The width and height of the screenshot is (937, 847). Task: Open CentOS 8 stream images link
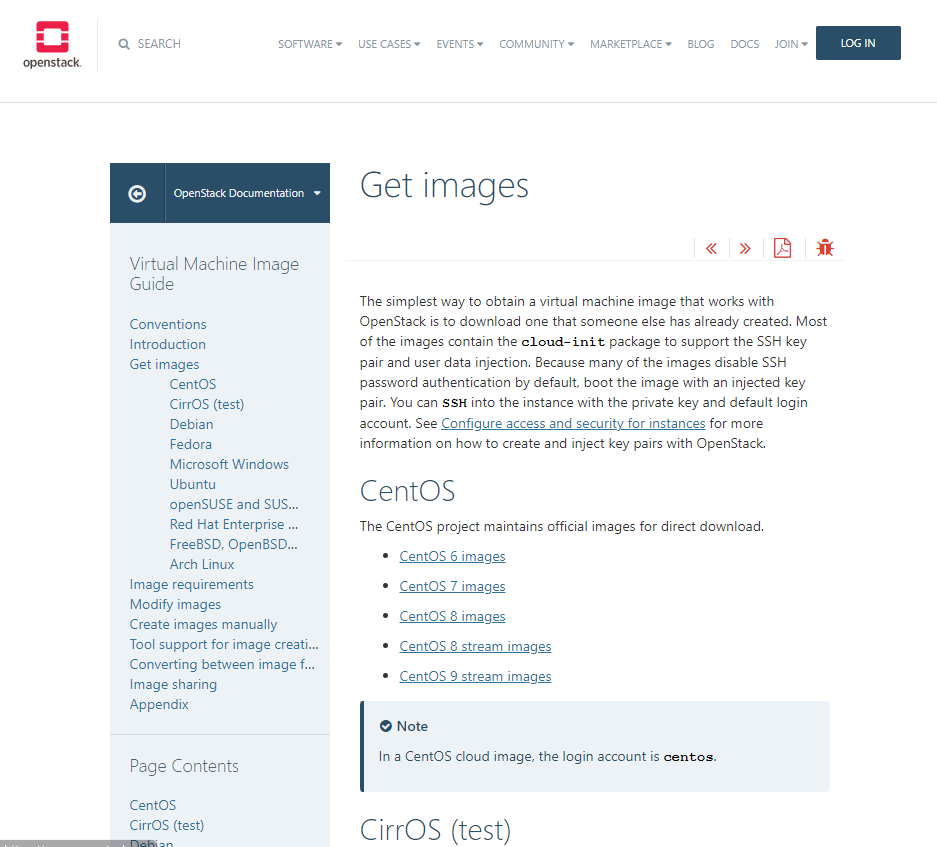point(475,646)
